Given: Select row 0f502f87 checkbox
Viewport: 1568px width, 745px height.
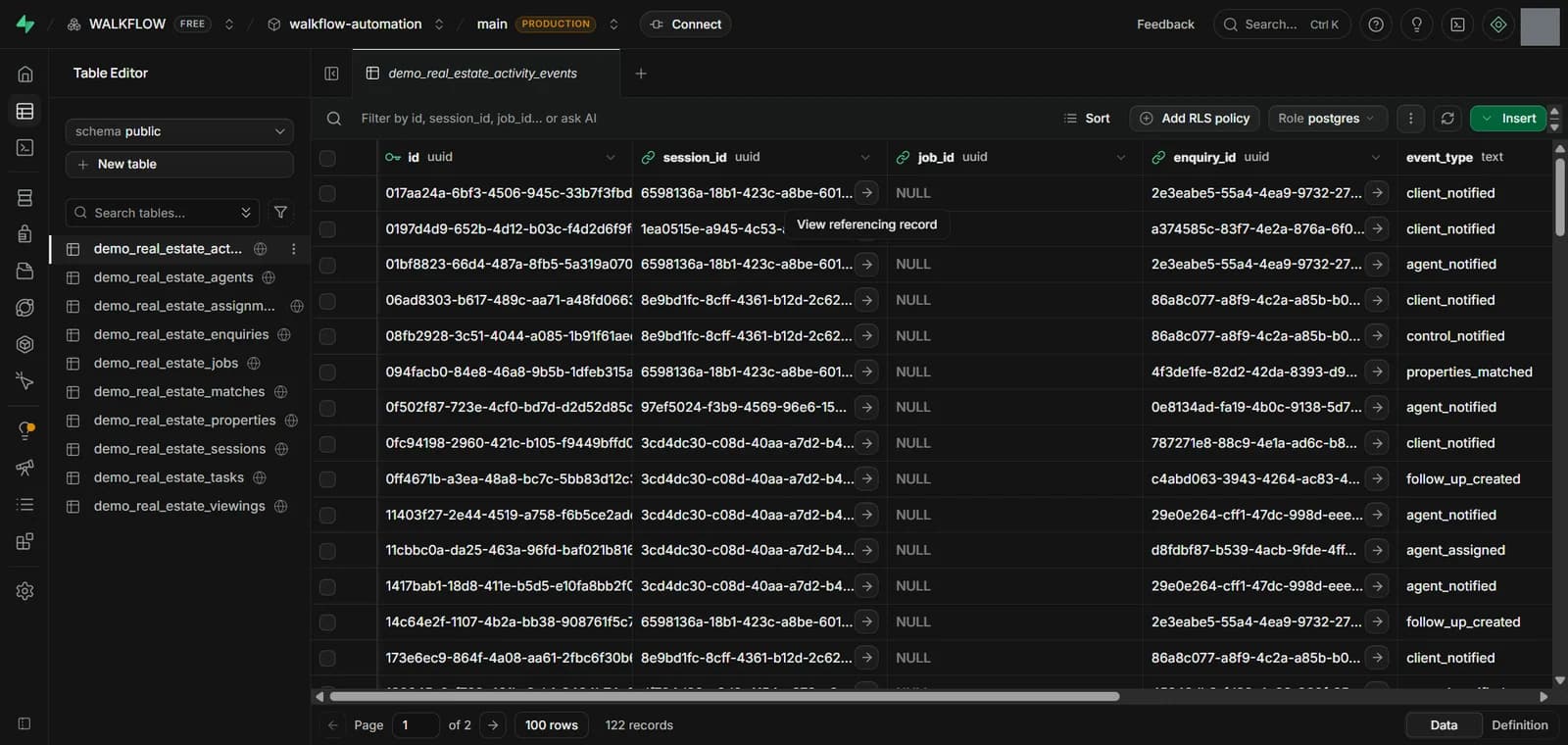Looking at the screenshot, I should (327, 409).
